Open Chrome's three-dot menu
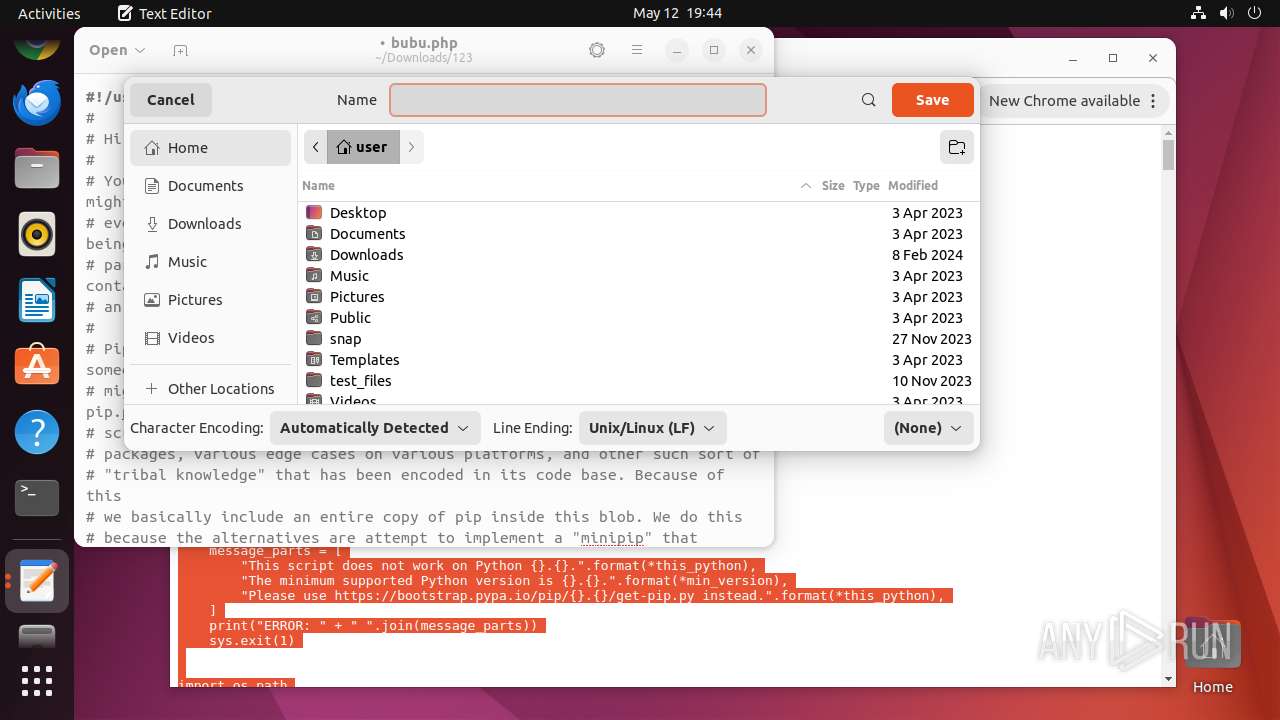 pos(1153,101)
